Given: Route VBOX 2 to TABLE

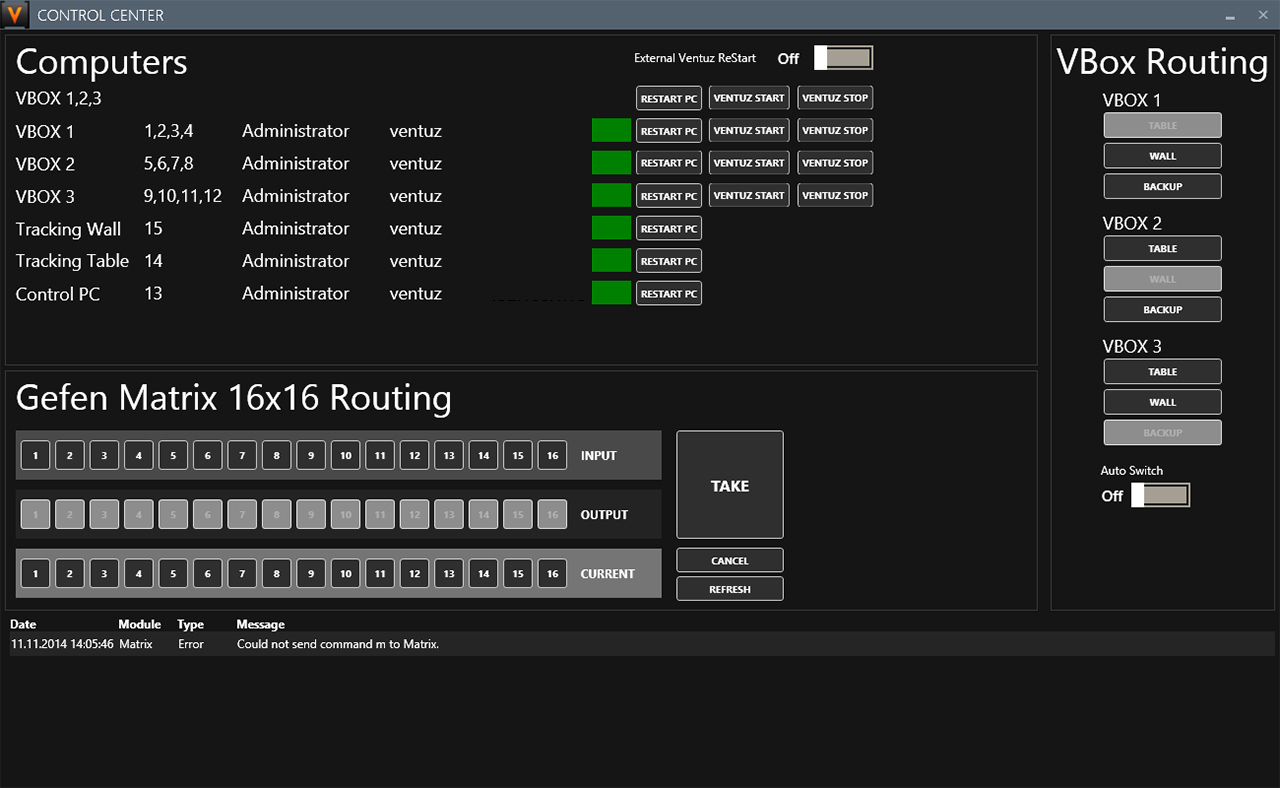Looking at the screenshot, I should click(1163, 248).
